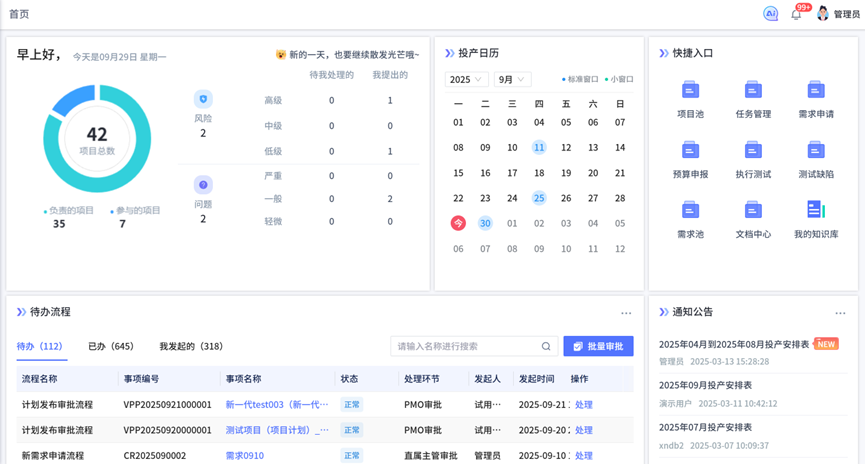Click the 待我处理的 column heading
Screen dimensions: 865x464
pyautogui.click(x=332, y=75)
